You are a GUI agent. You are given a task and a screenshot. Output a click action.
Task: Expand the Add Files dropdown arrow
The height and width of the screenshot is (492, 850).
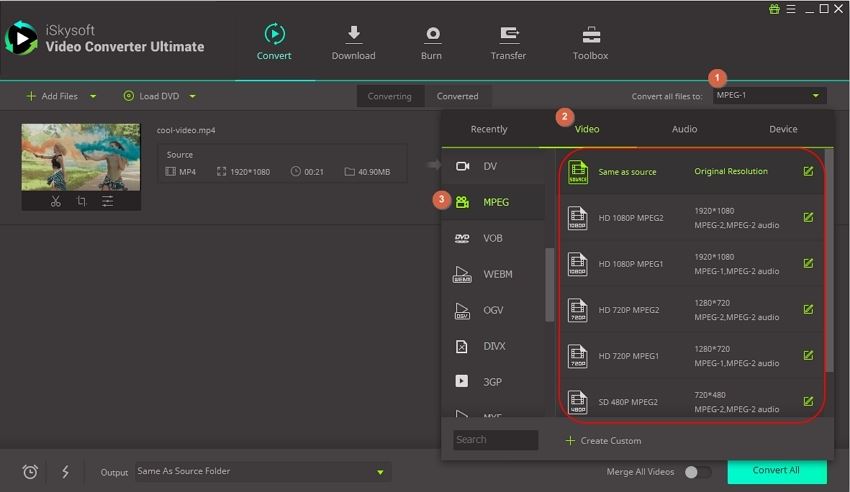click(x=93, y=97)
